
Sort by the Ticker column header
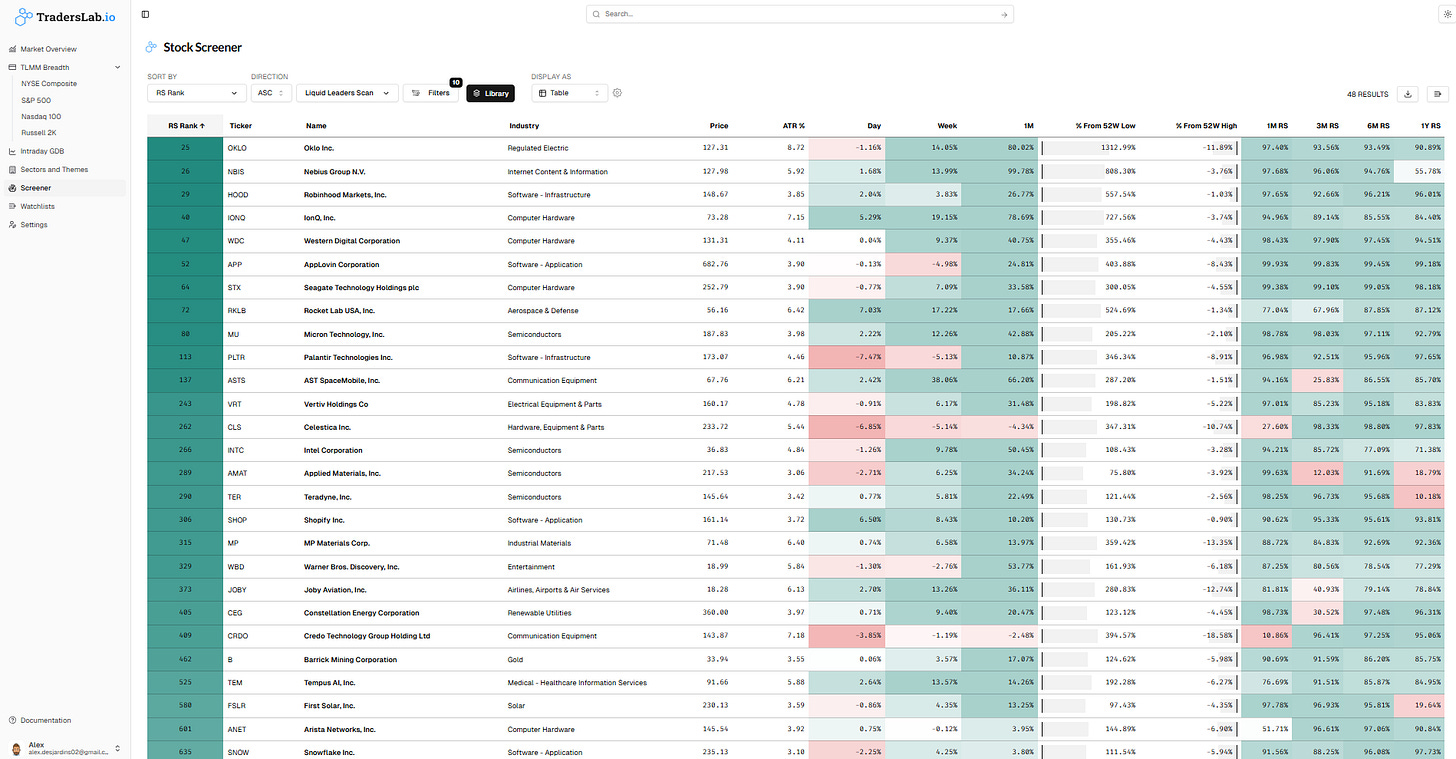click(x=240, y=126)
